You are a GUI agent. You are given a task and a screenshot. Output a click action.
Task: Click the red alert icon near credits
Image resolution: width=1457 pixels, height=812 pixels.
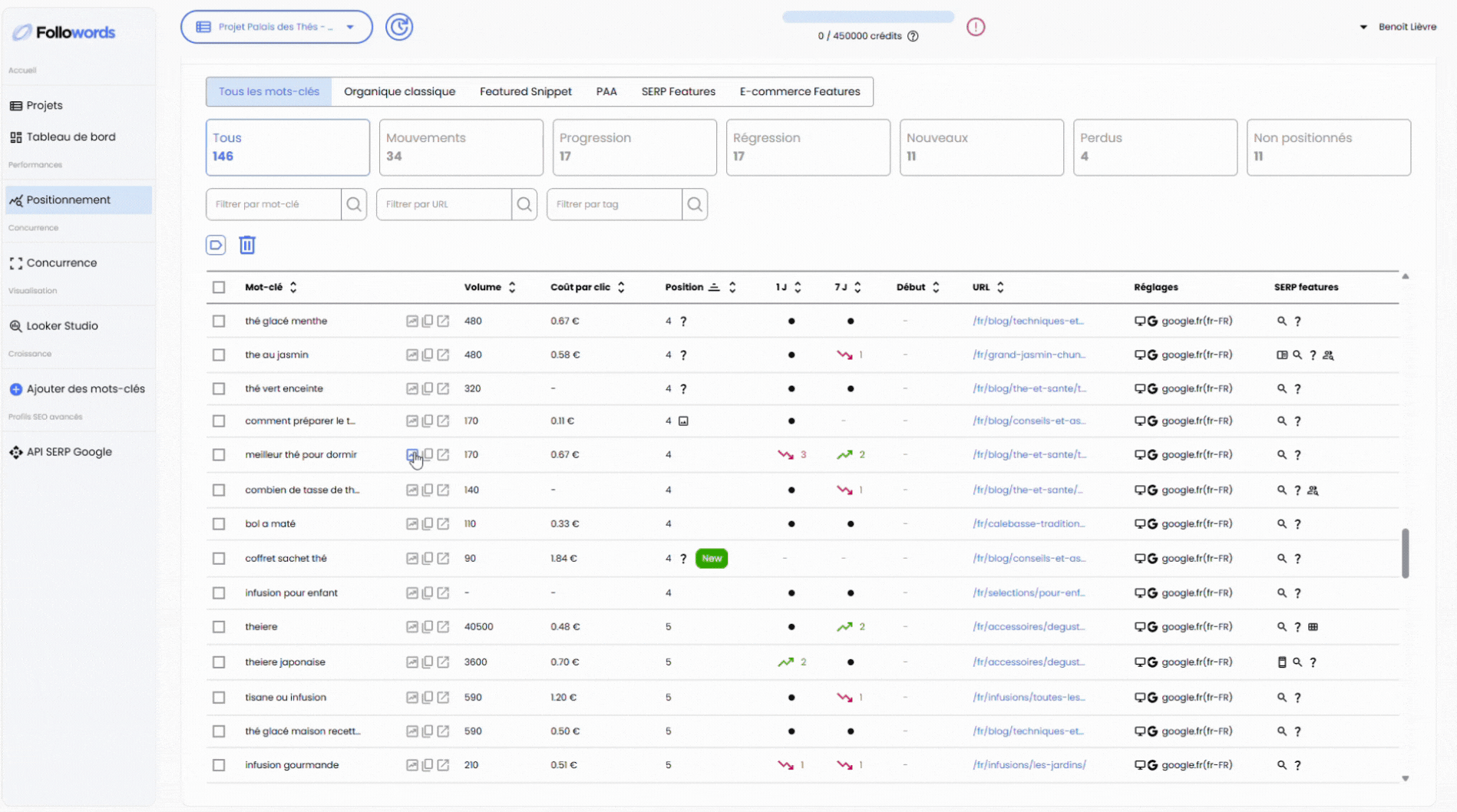975,27
